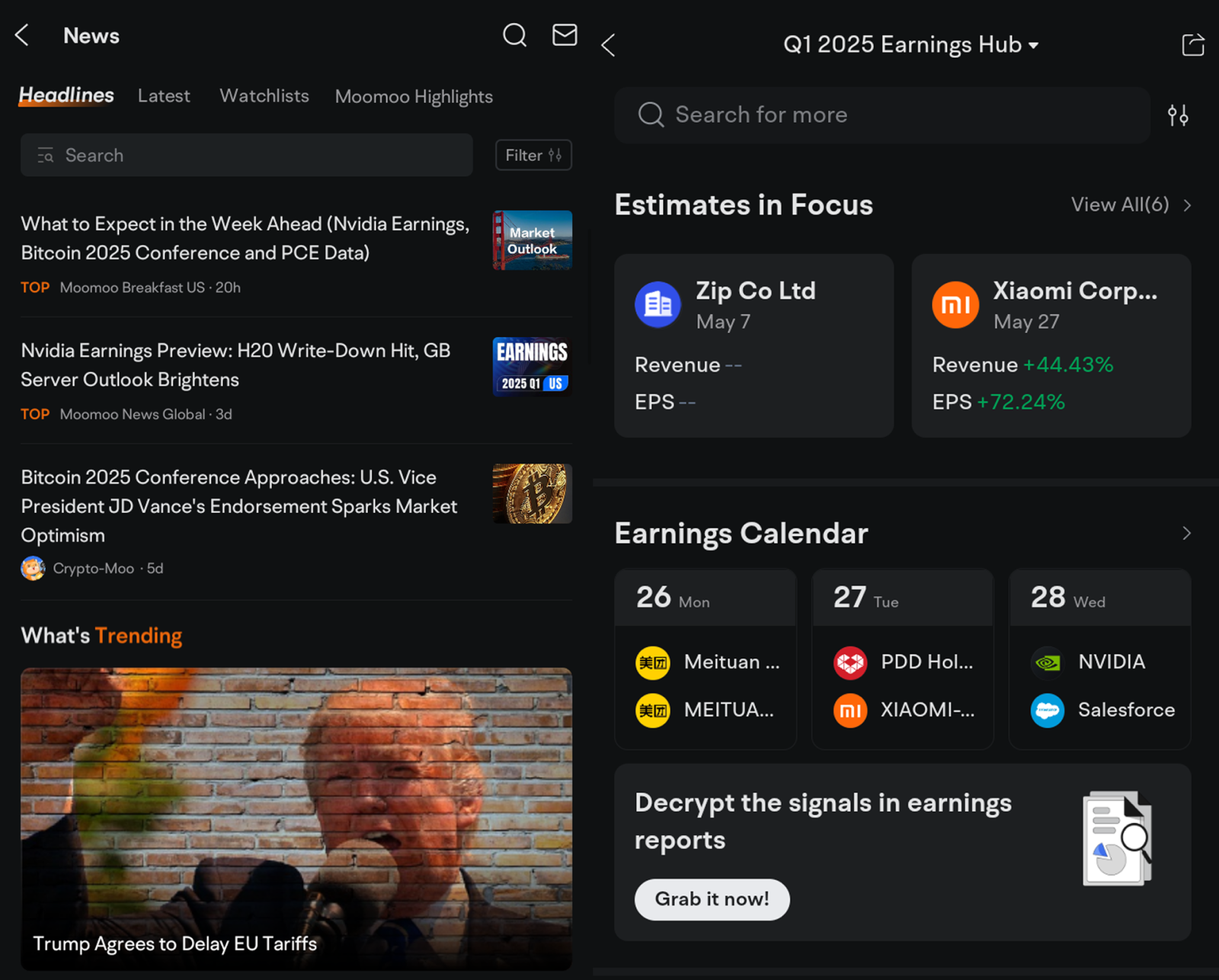This screenshot has width=1219, height=980.
Task: Click the Crypto-Moo author name
Action: (x=94, y=568)
